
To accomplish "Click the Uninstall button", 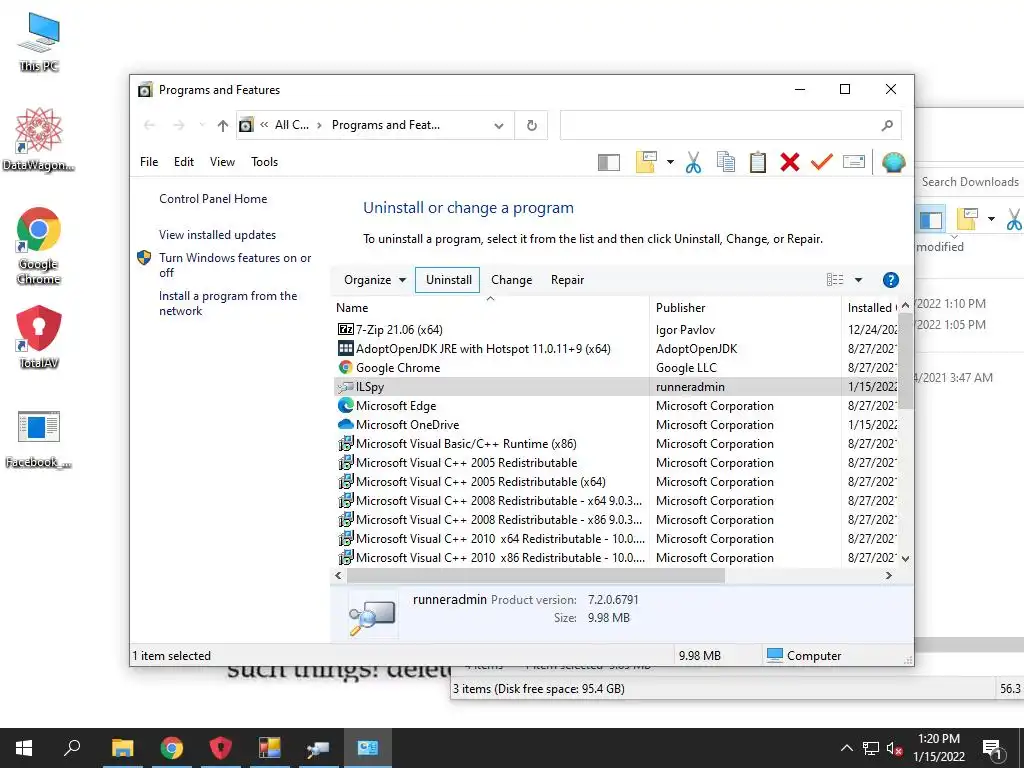I will tap(448, 280).
